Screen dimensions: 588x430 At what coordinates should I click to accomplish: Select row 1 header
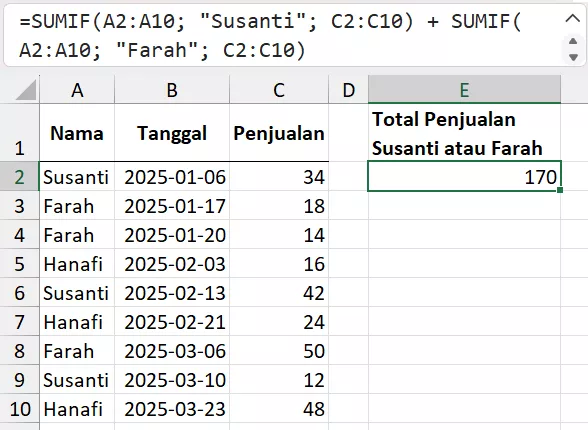[20, 133]
